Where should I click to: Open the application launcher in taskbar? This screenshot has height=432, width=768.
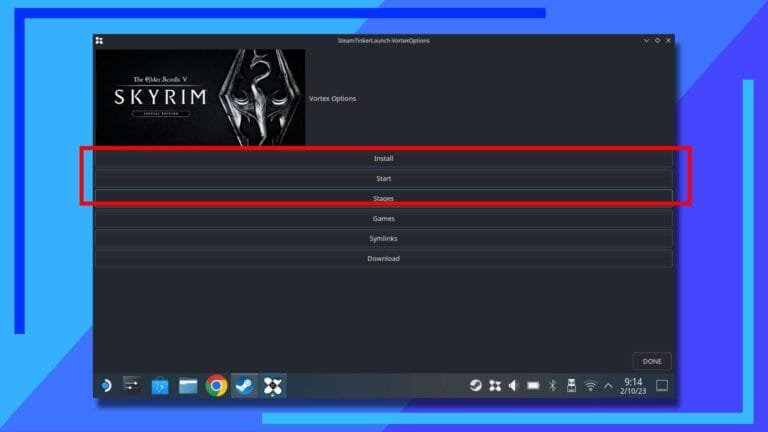(x=106, y=386)
